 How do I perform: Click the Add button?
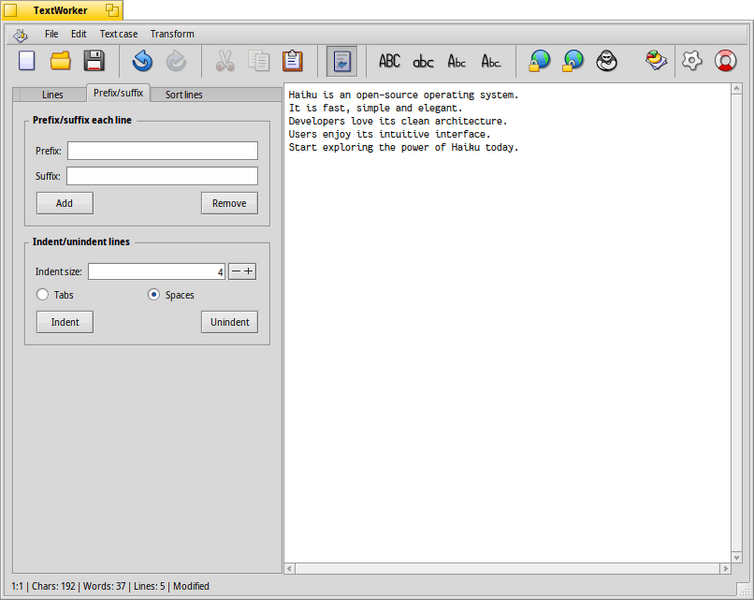(x=65, y=203)
